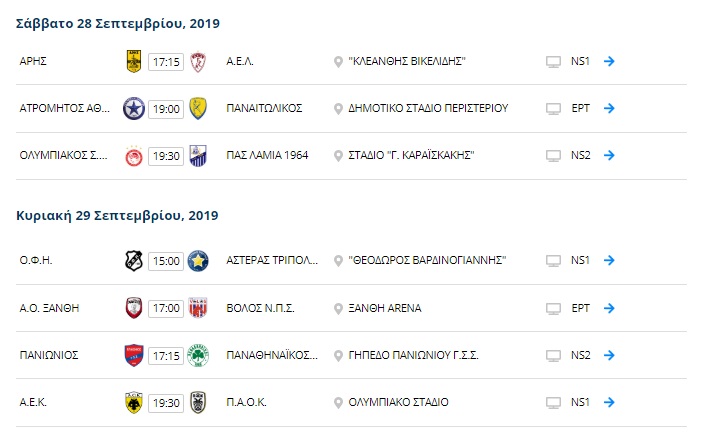The width and height of the screenshot is (704, 440).
Task: Open Α.Ε.Κ. vs Π.Α.Ο.Κ. match arrow
Action: (x=609, y=402)
